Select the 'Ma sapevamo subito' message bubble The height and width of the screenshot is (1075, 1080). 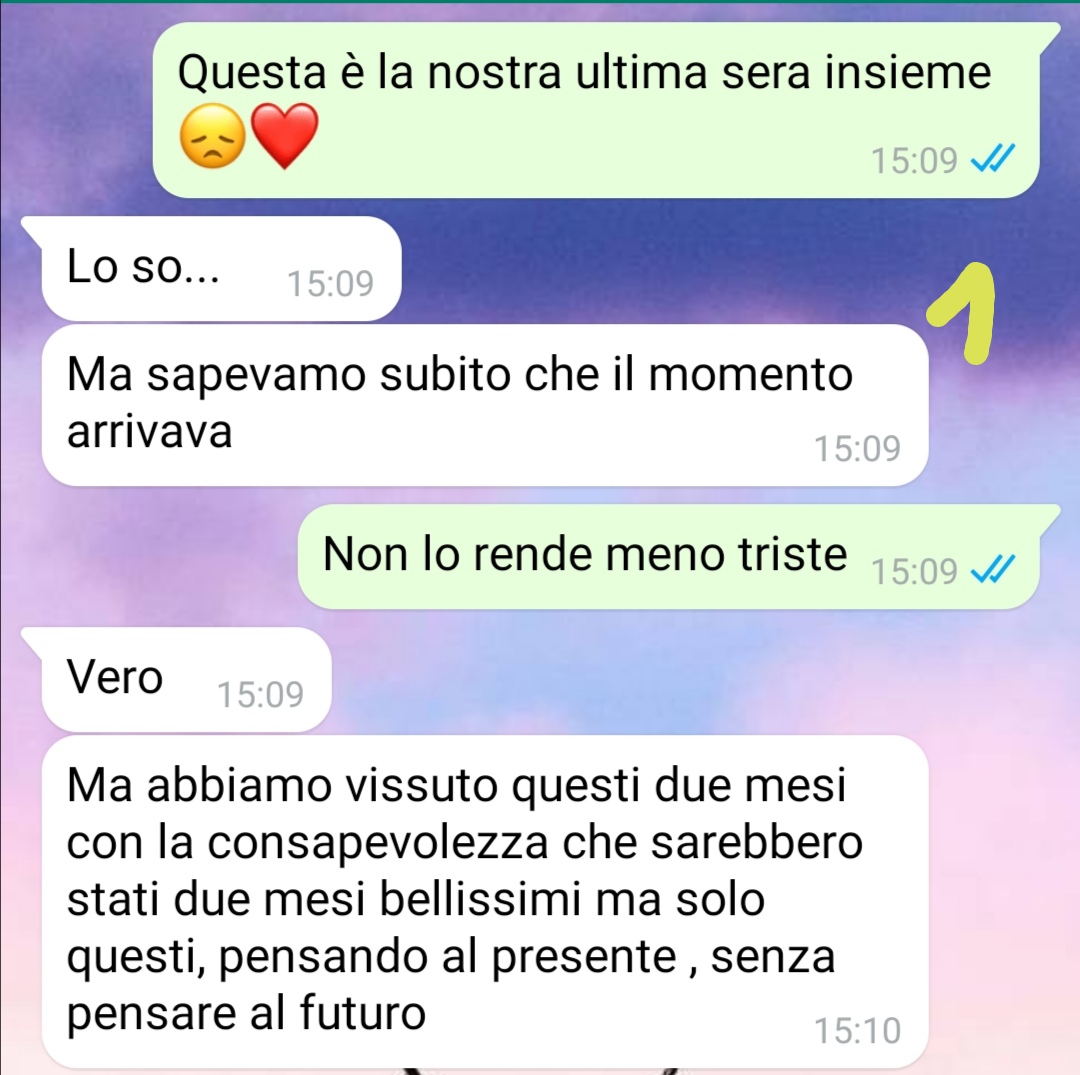(x=485, y=405)
